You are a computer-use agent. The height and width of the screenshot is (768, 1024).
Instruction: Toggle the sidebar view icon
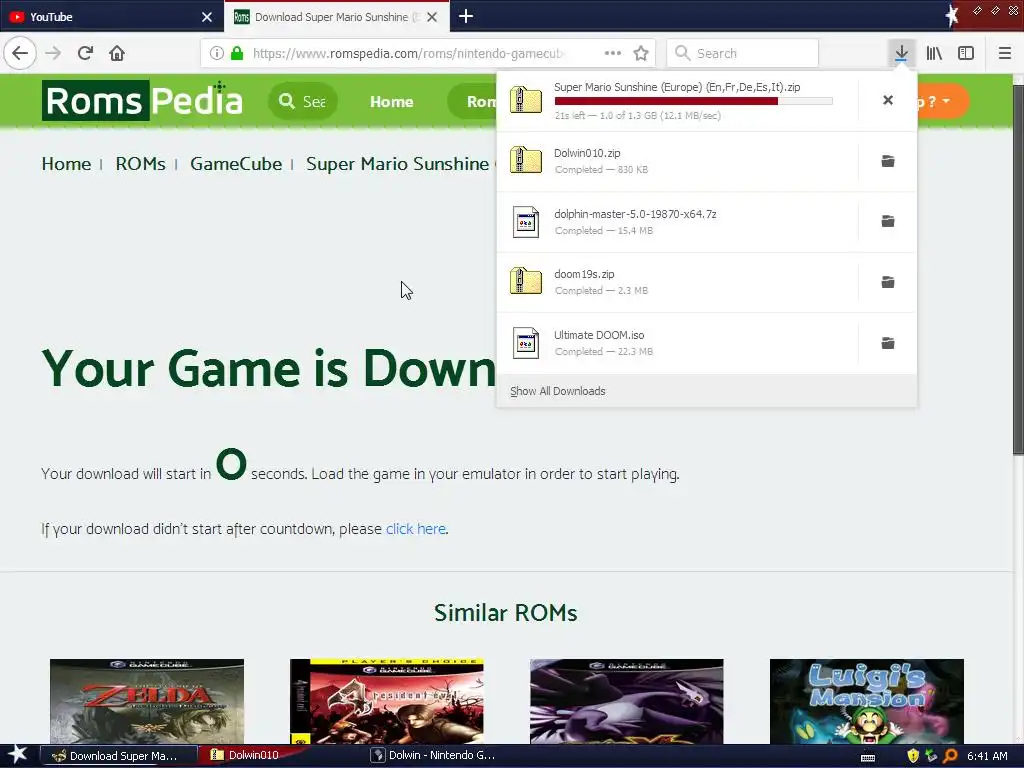point(966,53)
